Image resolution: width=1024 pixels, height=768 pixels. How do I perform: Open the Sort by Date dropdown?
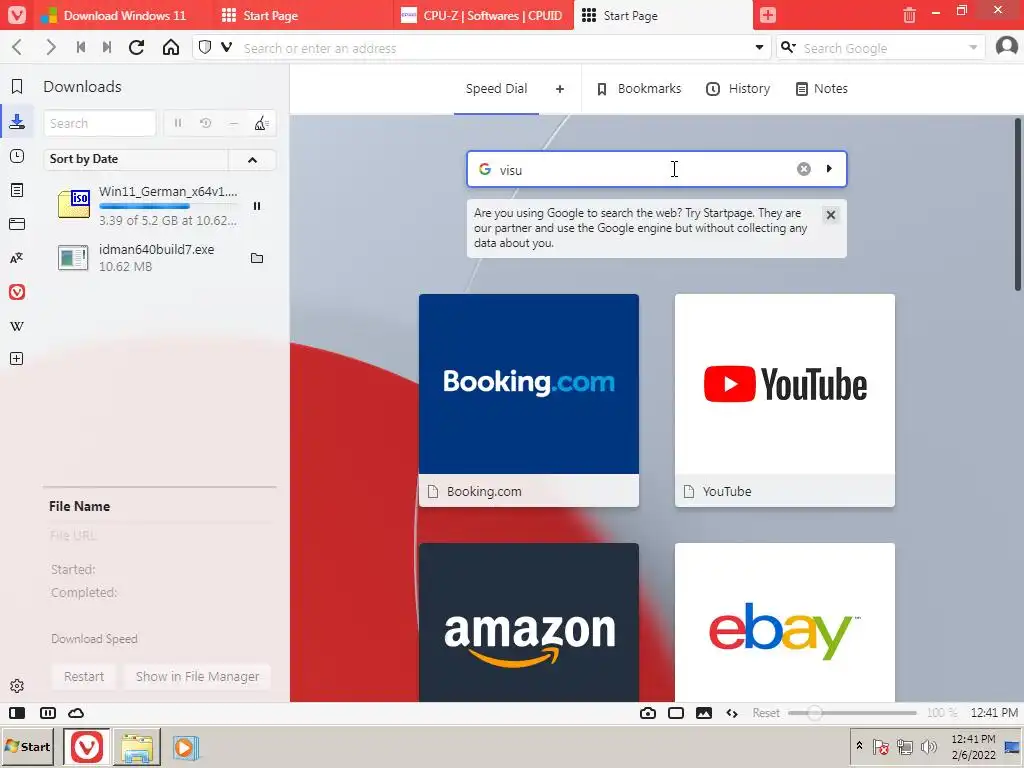click(x=136, y=159)
